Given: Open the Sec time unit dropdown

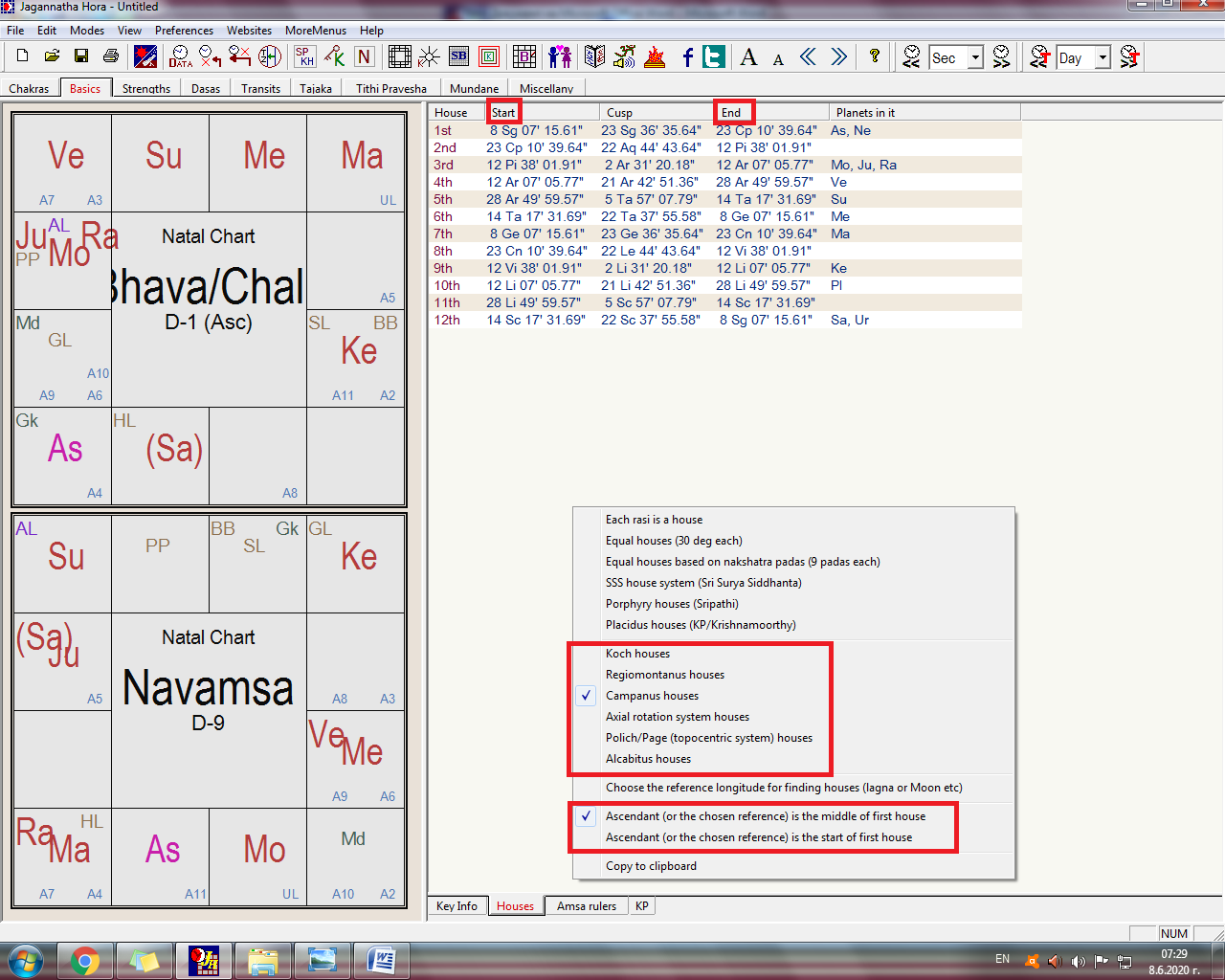Looking at the screenshot, I should pyautogui.click(x=975, y=57).
